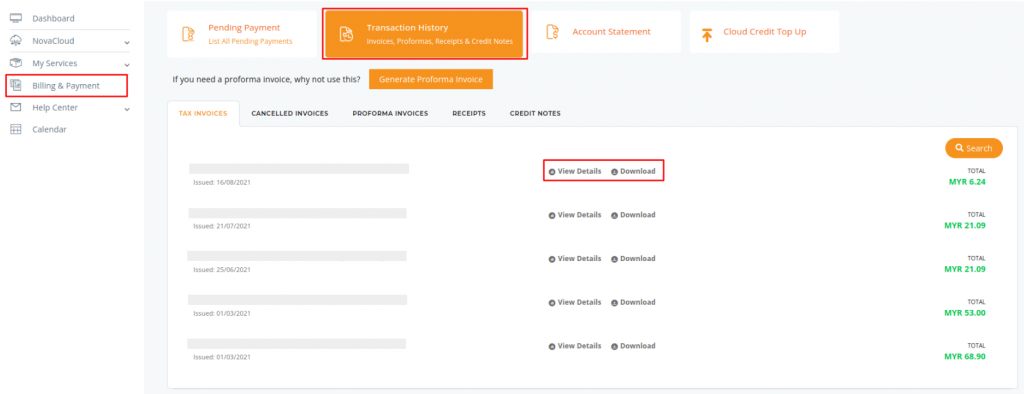
Task: View Details of the MYR 68.90 invoice
Action: 575,346
